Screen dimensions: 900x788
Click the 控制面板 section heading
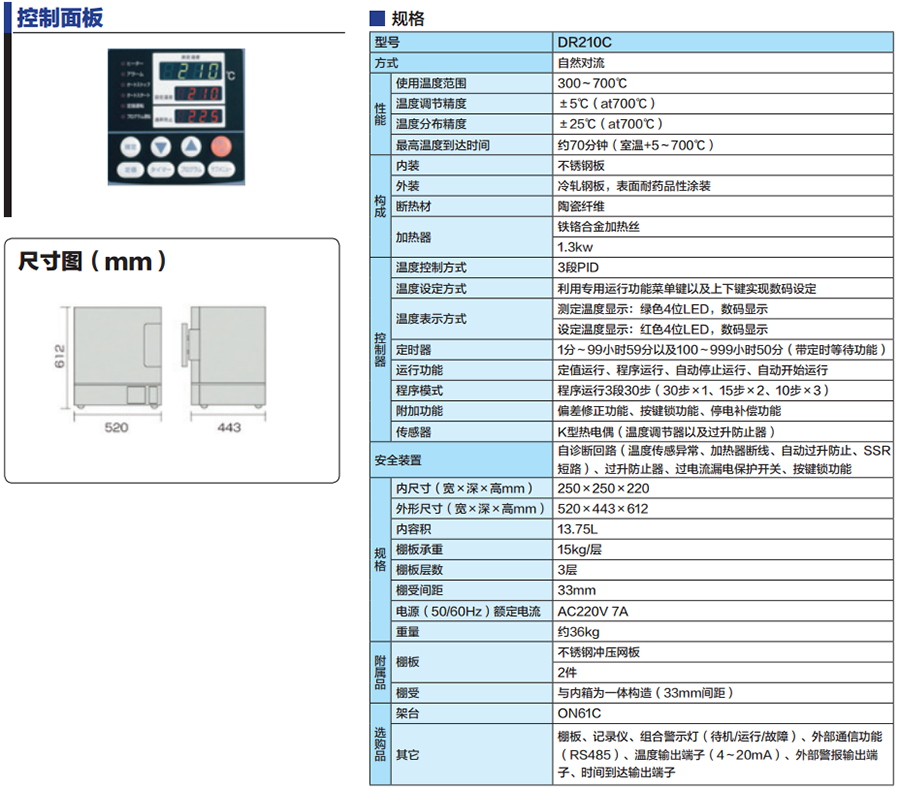[60, 18]
